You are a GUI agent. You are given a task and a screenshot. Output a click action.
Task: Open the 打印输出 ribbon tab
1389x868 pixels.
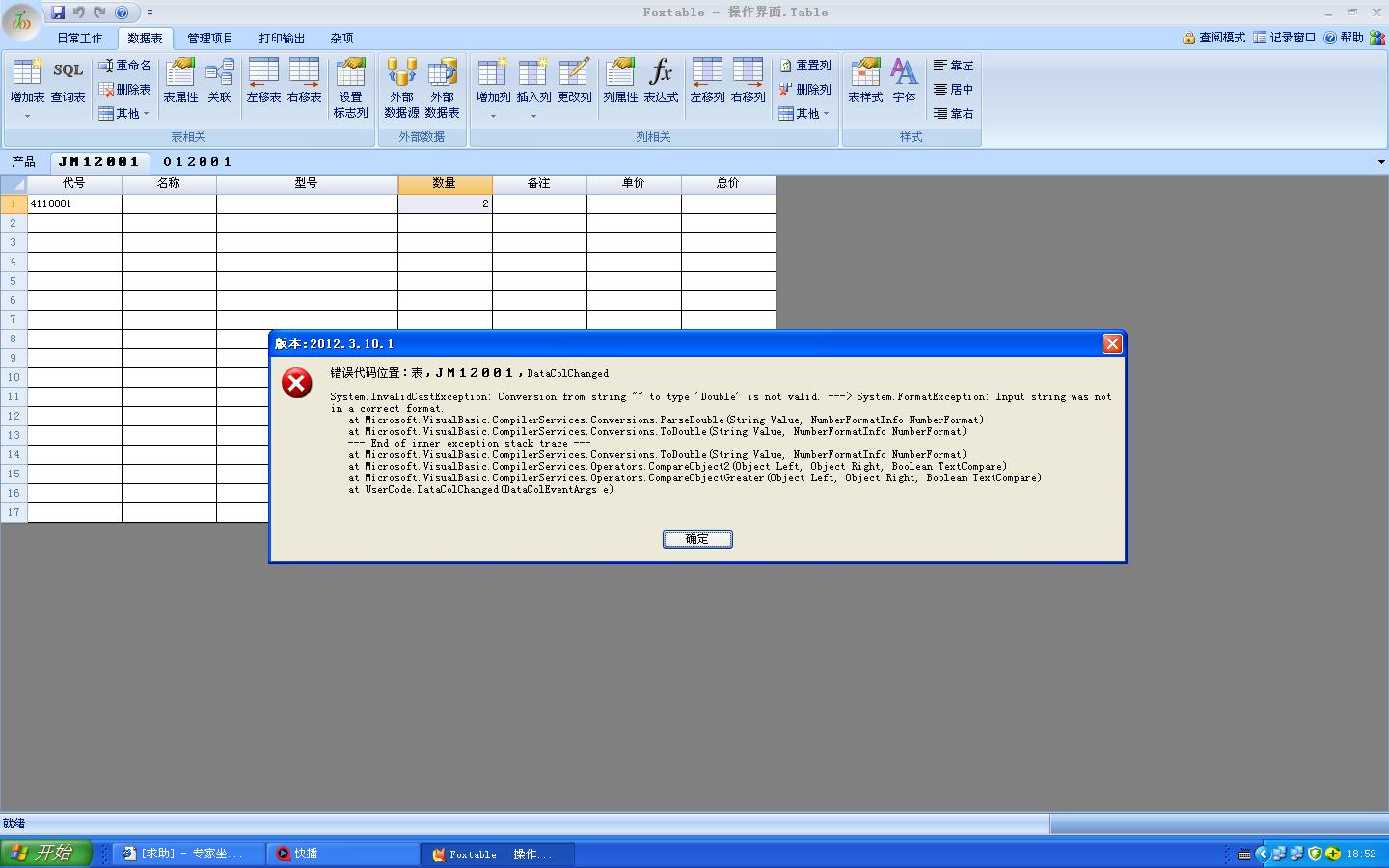(282, 39)
